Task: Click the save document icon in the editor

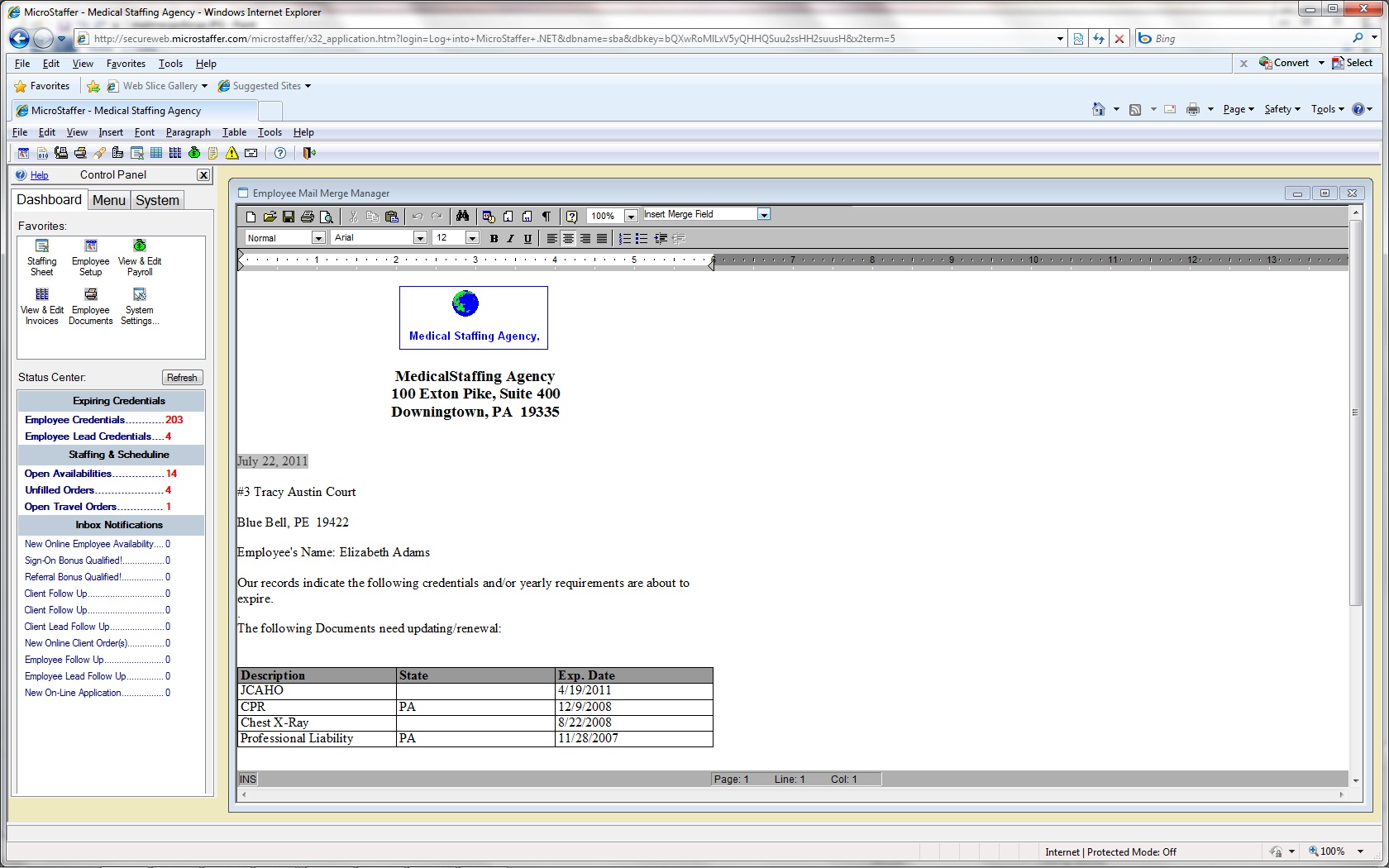Action: pyautogui.click(x=289, y=217)
